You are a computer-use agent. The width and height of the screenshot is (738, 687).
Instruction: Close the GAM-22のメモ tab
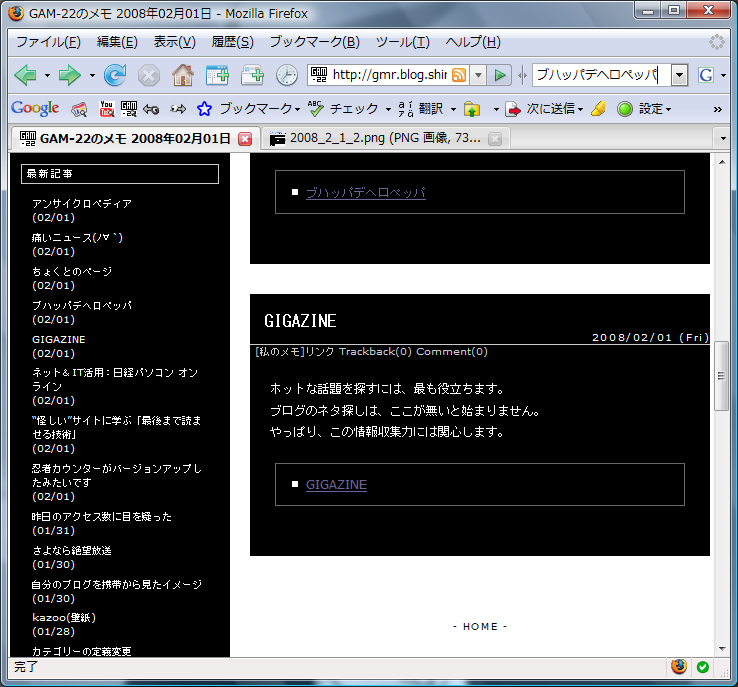pos(245,139)
